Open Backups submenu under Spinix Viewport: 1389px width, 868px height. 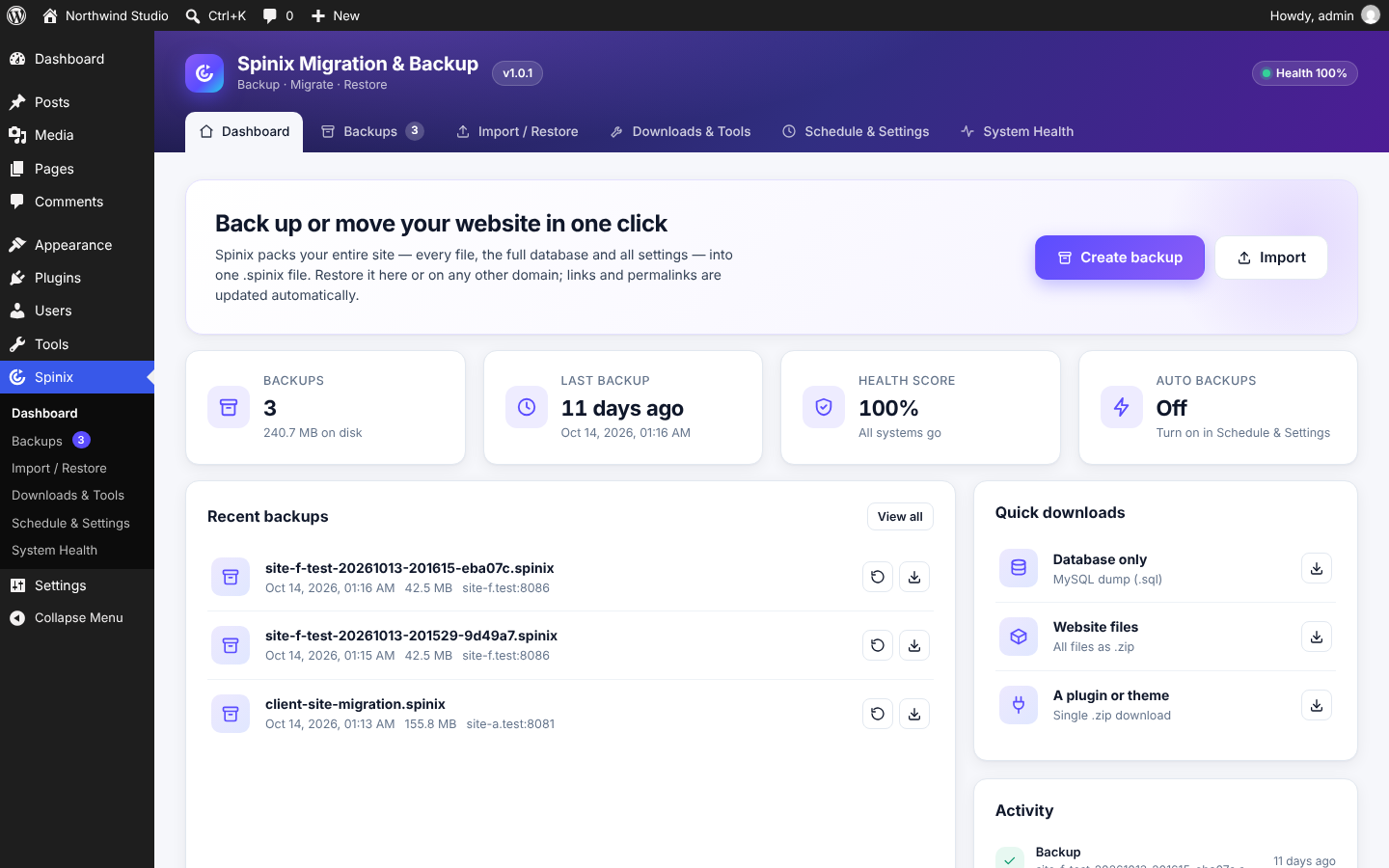coord(77,441)
